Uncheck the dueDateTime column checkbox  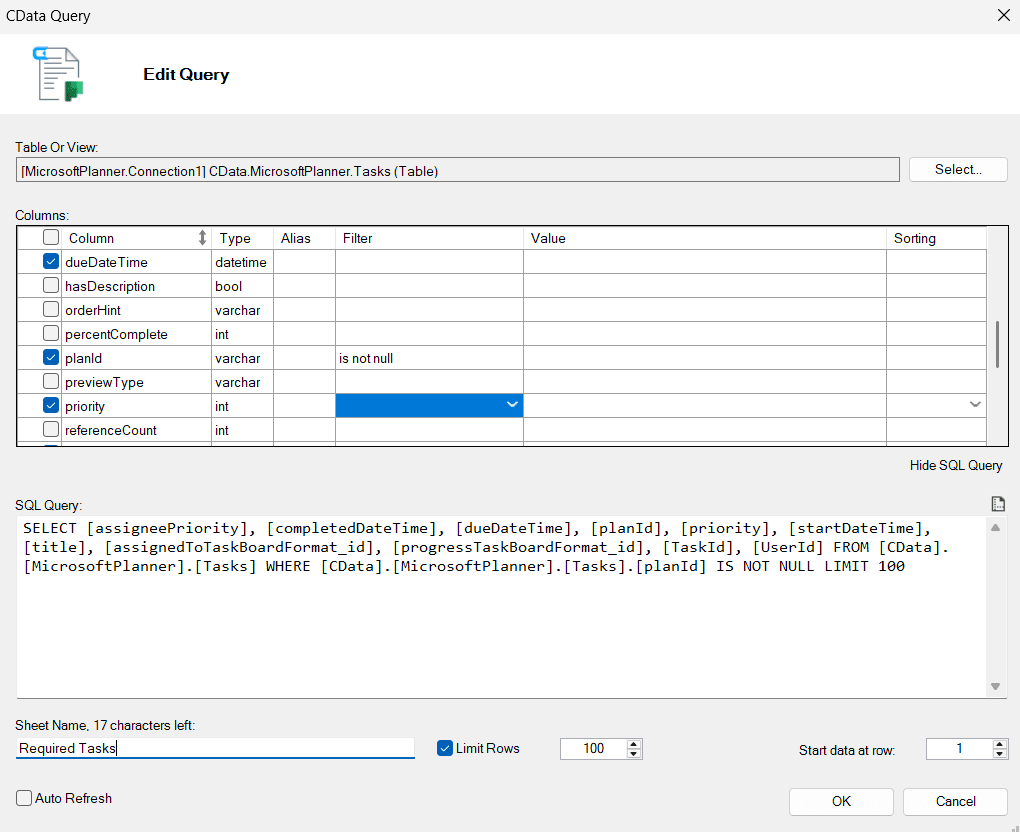51,262
